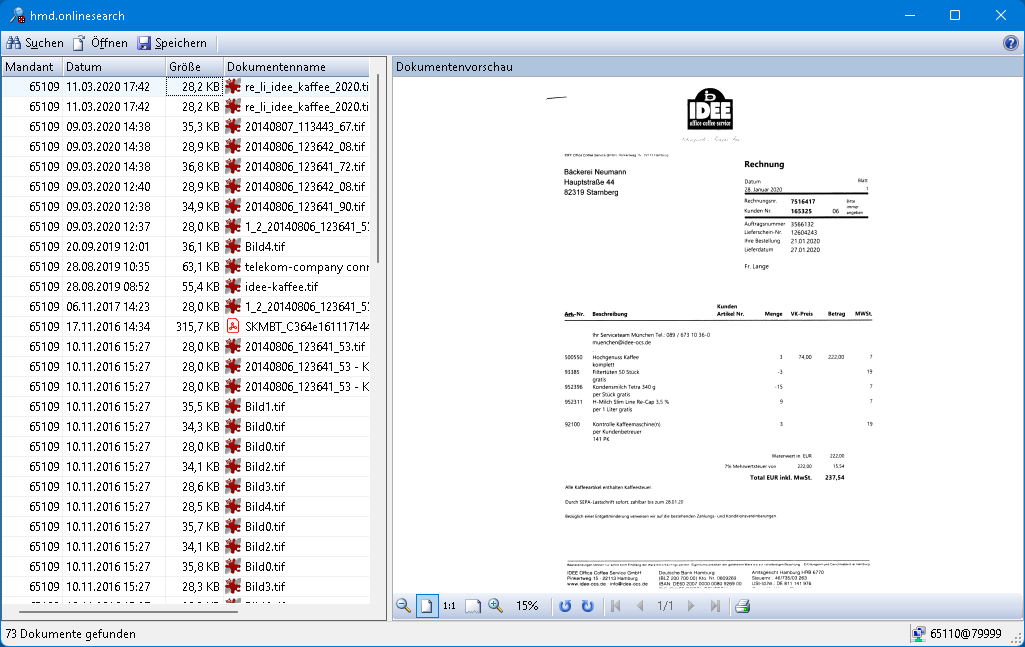The width and height of the screenshot is (1025, 647).
Task: Go to the previous preview page
Action: click(641, 606)
